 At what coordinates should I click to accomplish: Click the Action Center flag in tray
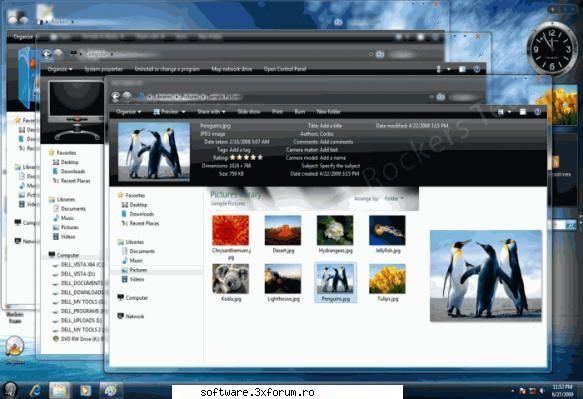point(522,391)
